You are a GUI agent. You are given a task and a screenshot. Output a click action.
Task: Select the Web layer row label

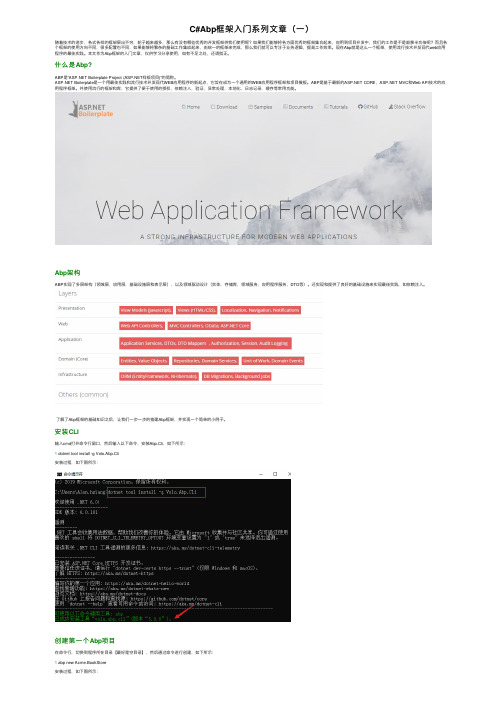point(63,324)
